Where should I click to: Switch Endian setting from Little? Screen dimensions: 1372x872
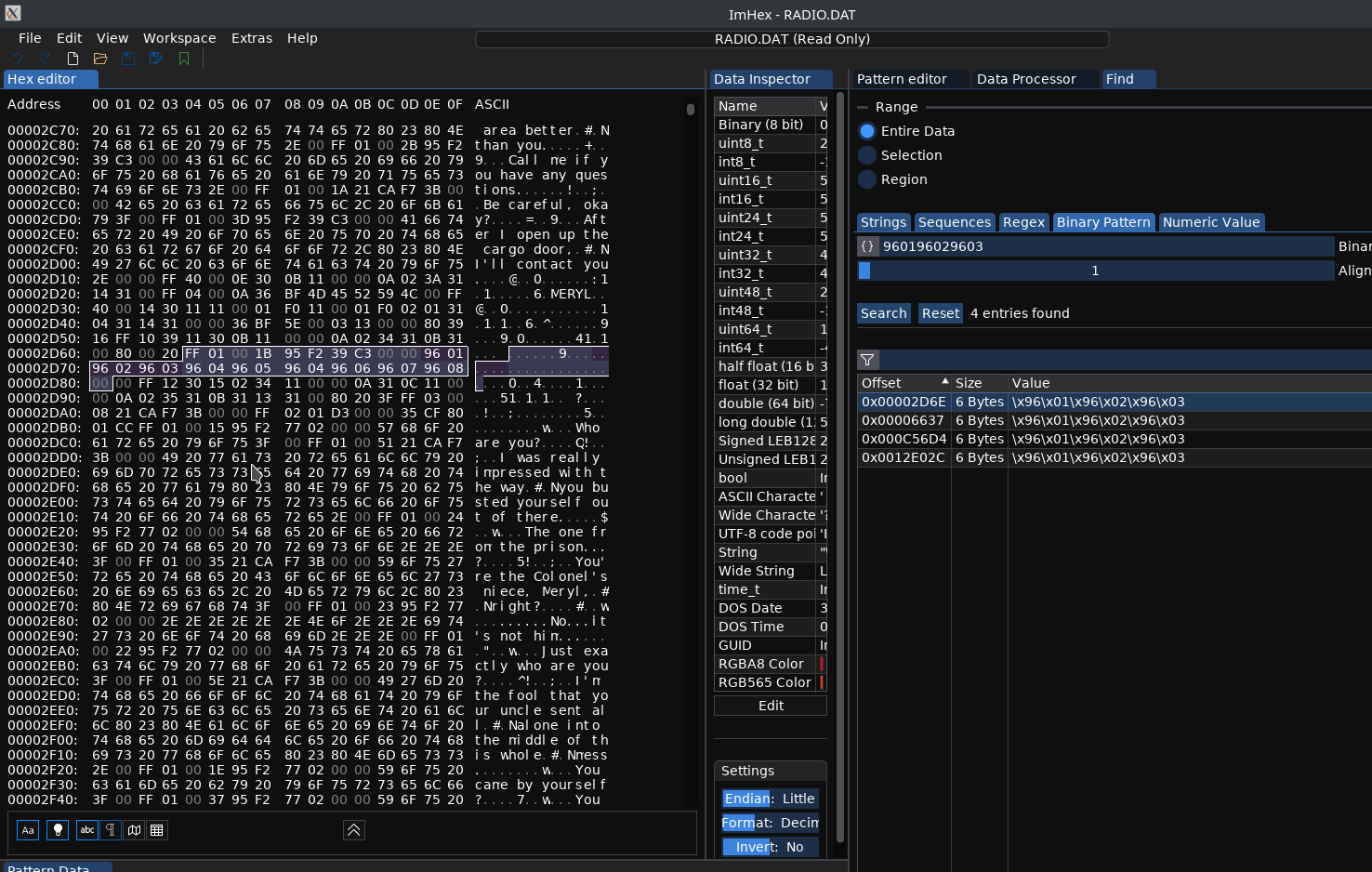798,799
